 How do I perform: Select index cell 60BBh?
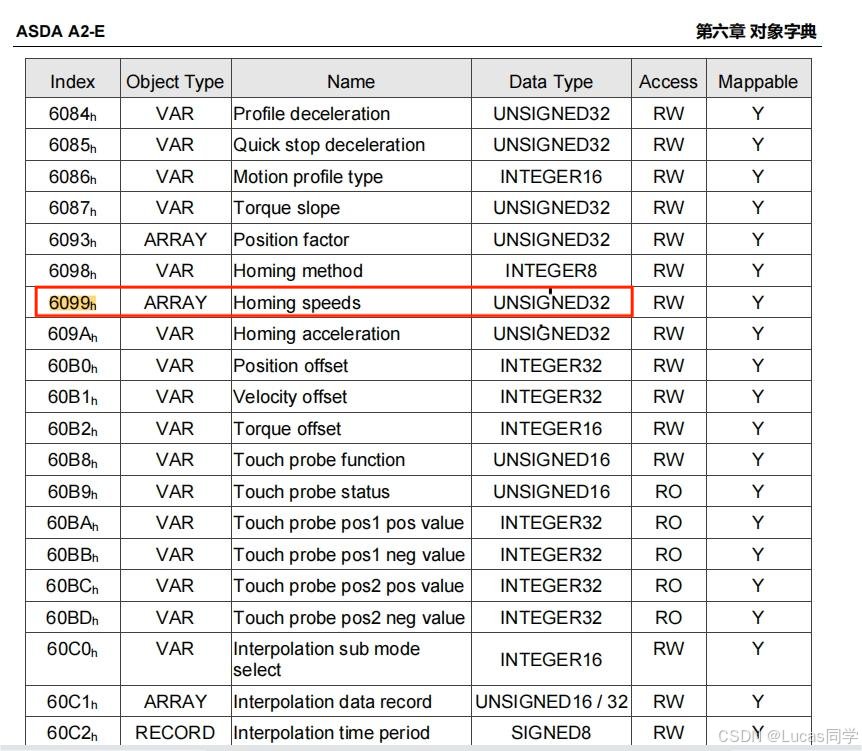[x=73, y=555]
